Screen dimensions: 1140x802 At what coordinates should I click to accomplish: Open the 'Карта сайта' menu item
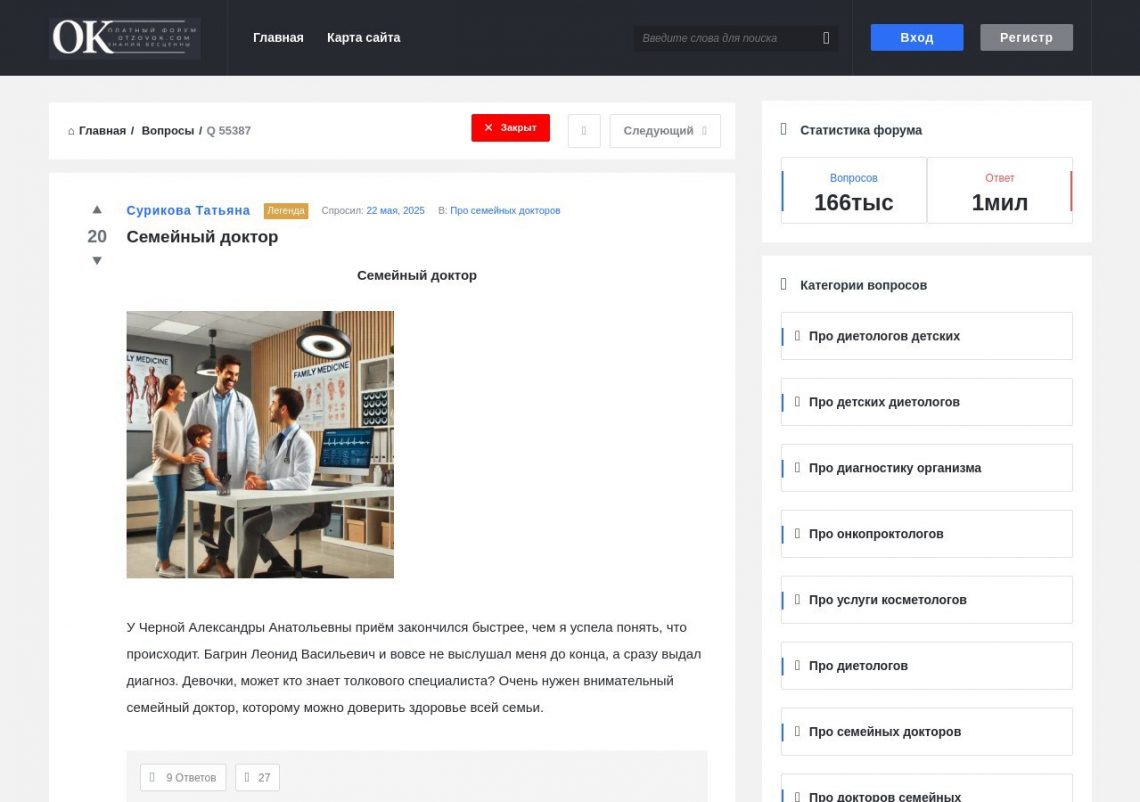click(363, 37)
